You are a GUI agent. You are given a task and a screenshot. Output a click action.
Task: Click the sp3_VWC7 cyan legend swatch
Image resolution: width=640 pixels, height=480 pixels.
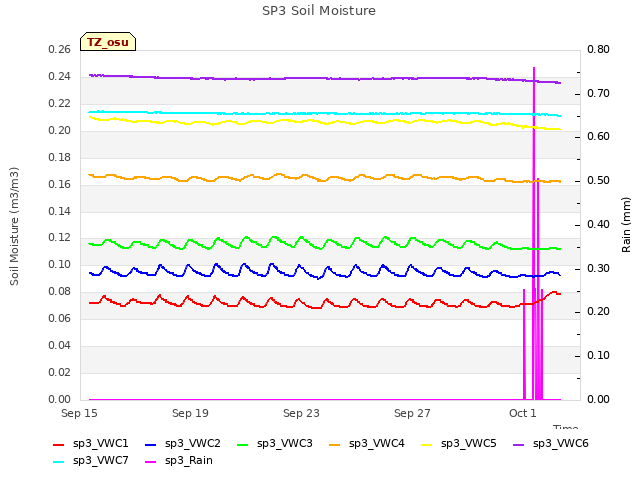[58, 462]
